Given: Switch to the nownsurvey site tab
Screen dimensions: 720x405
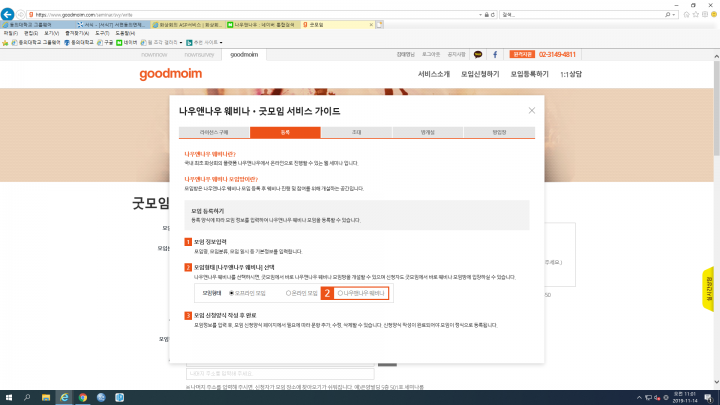Looking at the screenshot, I should pyautogui.click(x=199, y=55).
